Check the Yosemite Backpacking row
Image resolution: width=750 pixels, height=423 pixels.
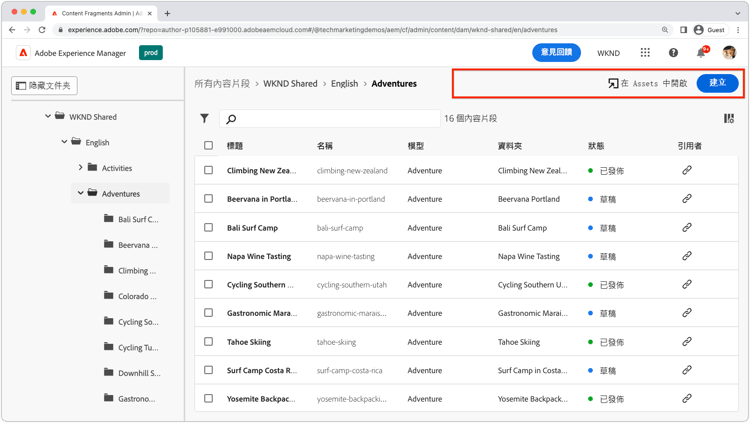click(209, 398)
